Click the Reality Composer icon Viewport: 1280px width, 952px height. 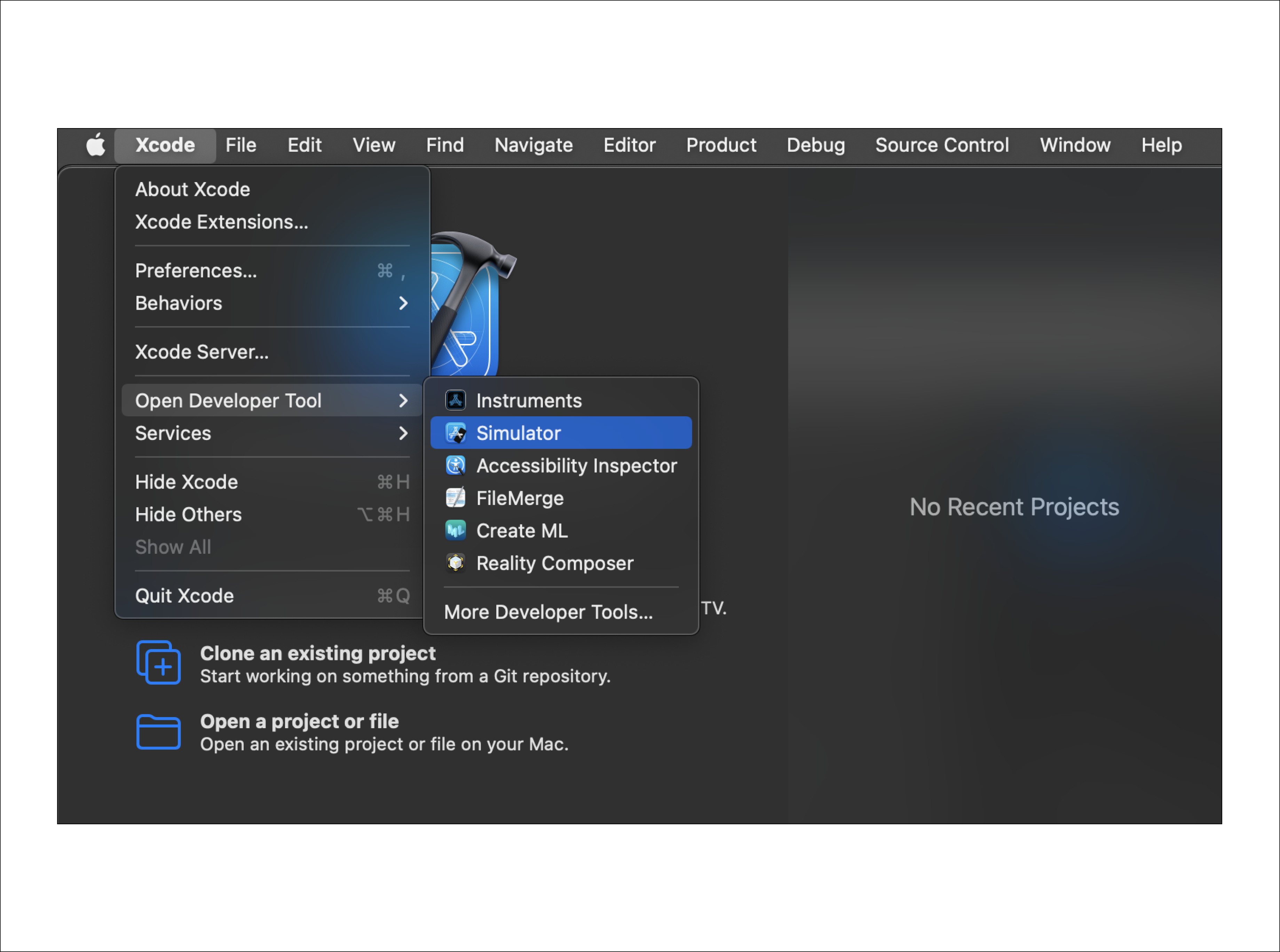pyautogui.click(x=456, y=563)
